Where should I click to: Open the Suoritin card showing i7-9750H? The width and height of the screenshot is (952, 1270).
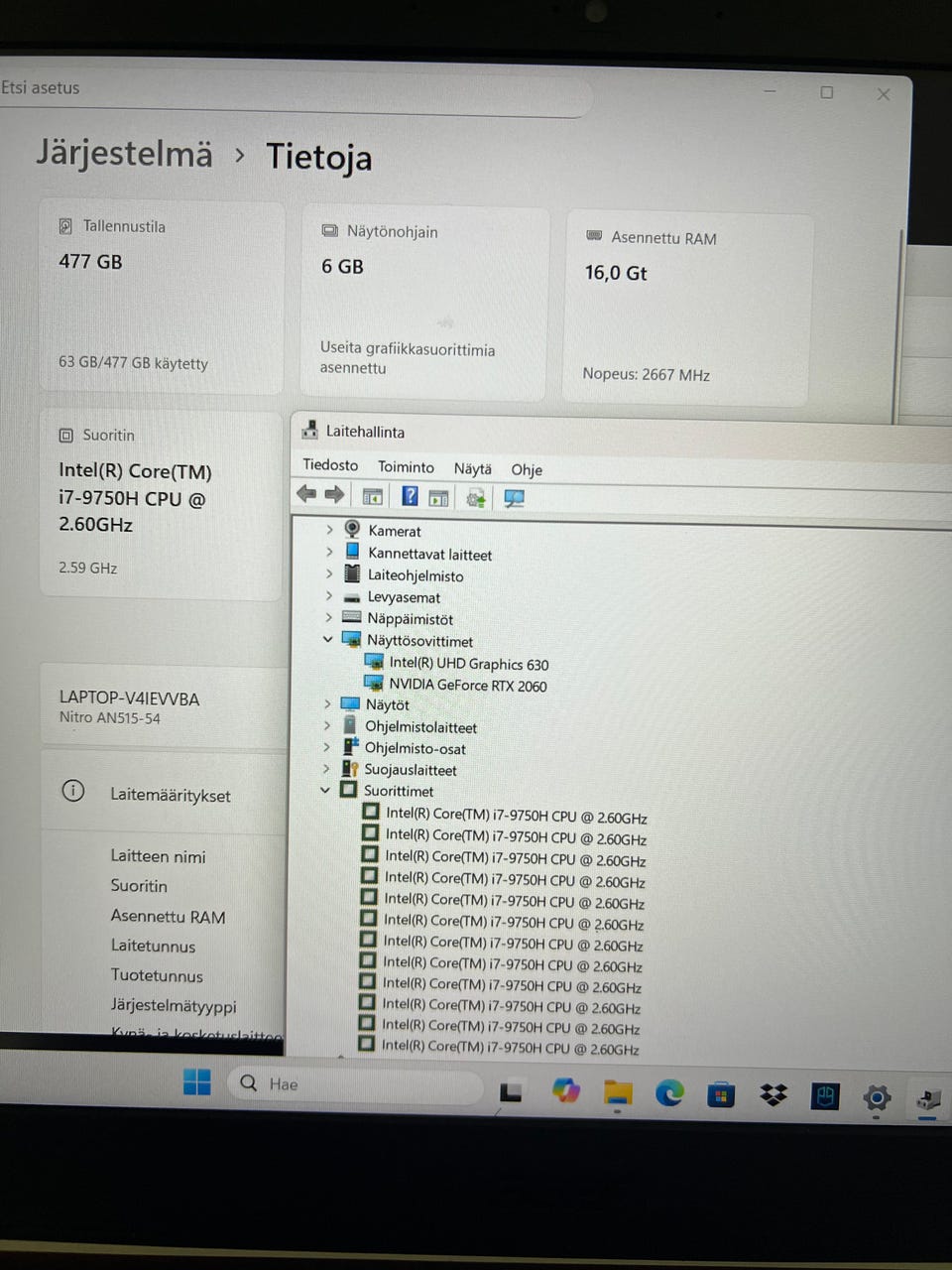162,504
